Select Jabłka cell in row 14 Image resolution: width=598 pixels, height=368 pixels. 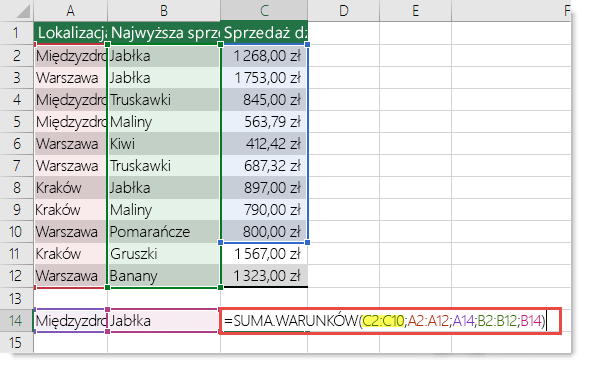pos(164,320)
